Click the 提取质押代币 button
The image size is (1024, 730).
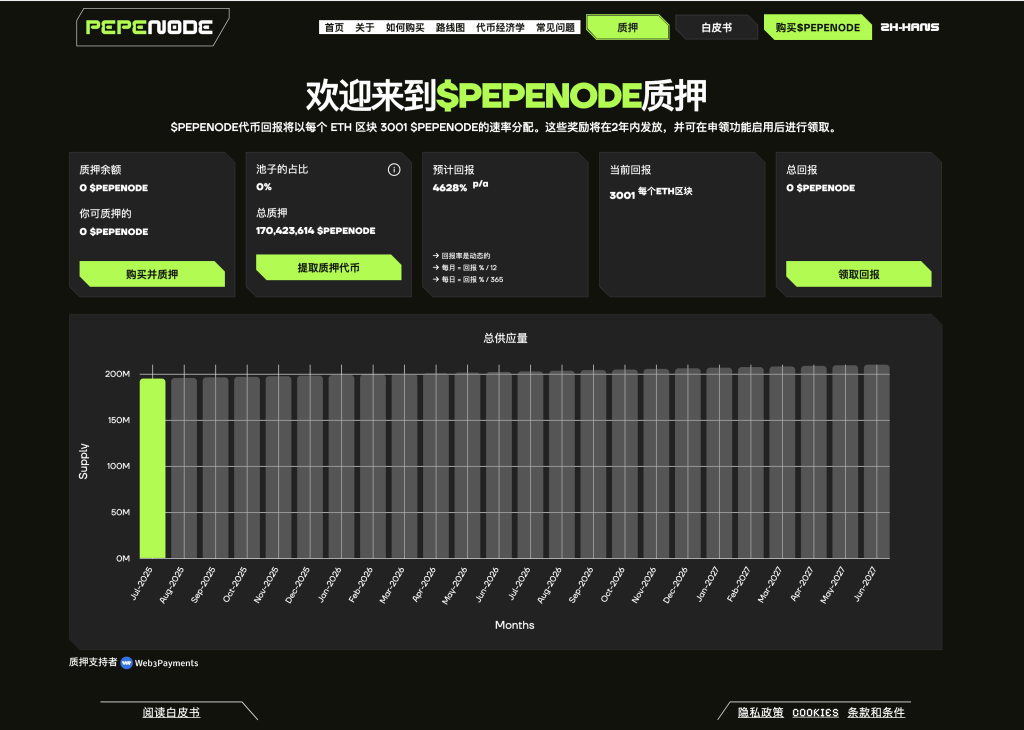pos(328,268)
